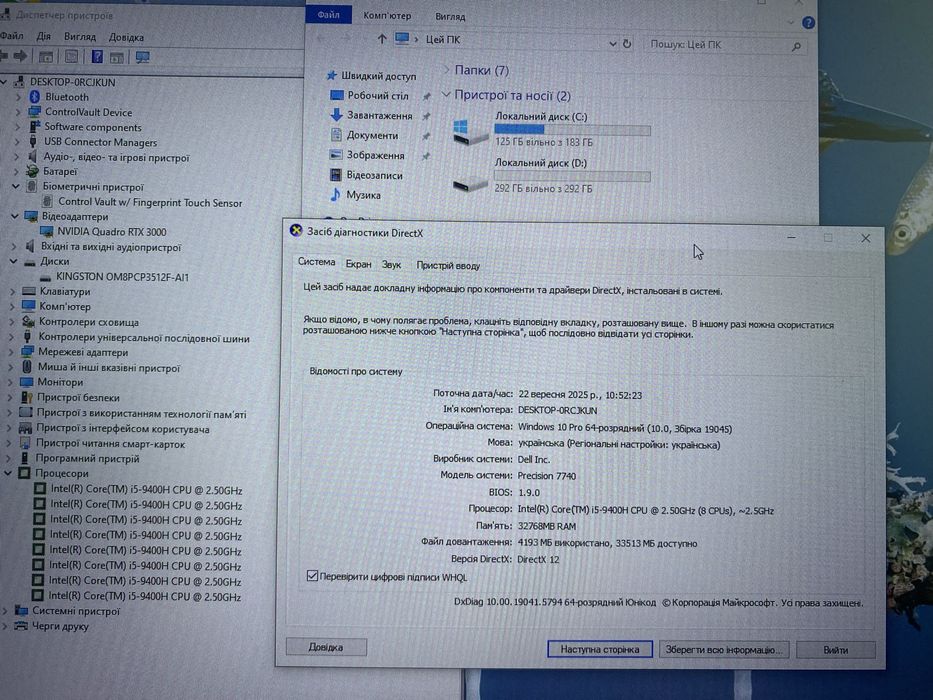Click the Зберегти всю інформацію button
Viewport: 933px width, 700px height.
(724, 649)
